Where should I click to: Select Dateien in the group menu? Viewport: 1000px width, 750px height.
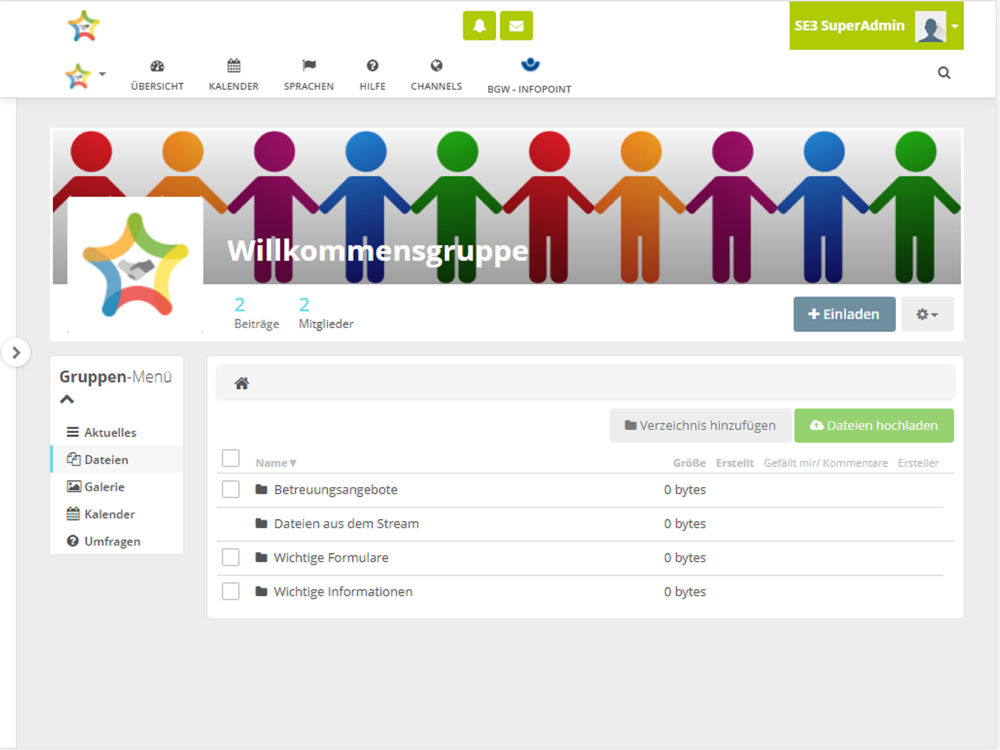pos(117,459)
